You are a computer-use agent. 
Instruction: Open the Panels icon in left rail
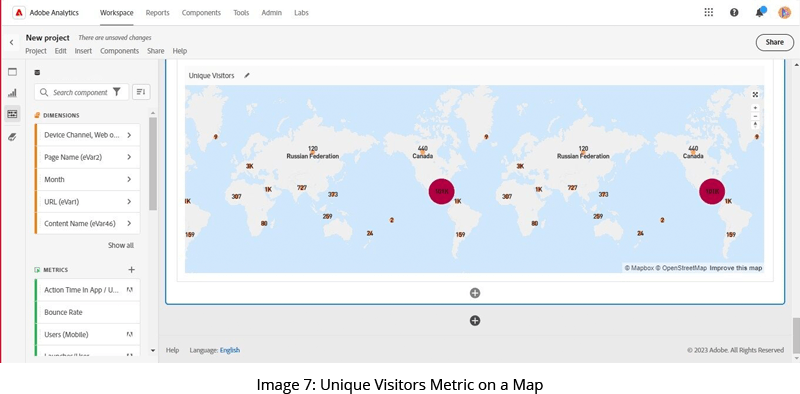click(12, 72)
